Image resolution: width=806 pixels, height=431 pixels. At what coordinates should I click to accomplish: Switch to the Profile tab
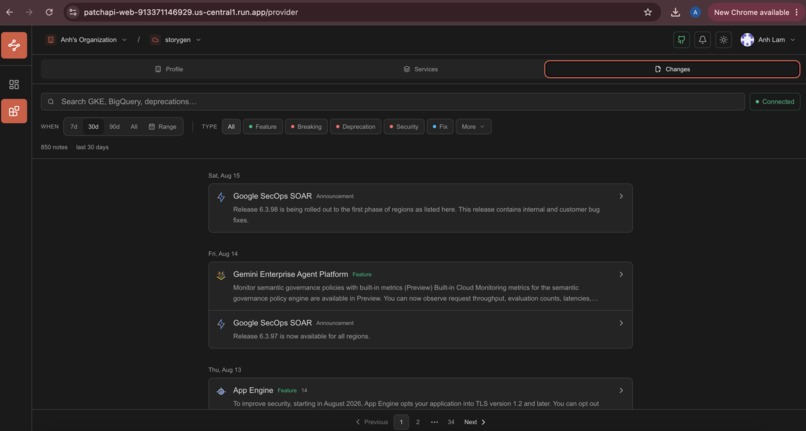tap(169, 69)
